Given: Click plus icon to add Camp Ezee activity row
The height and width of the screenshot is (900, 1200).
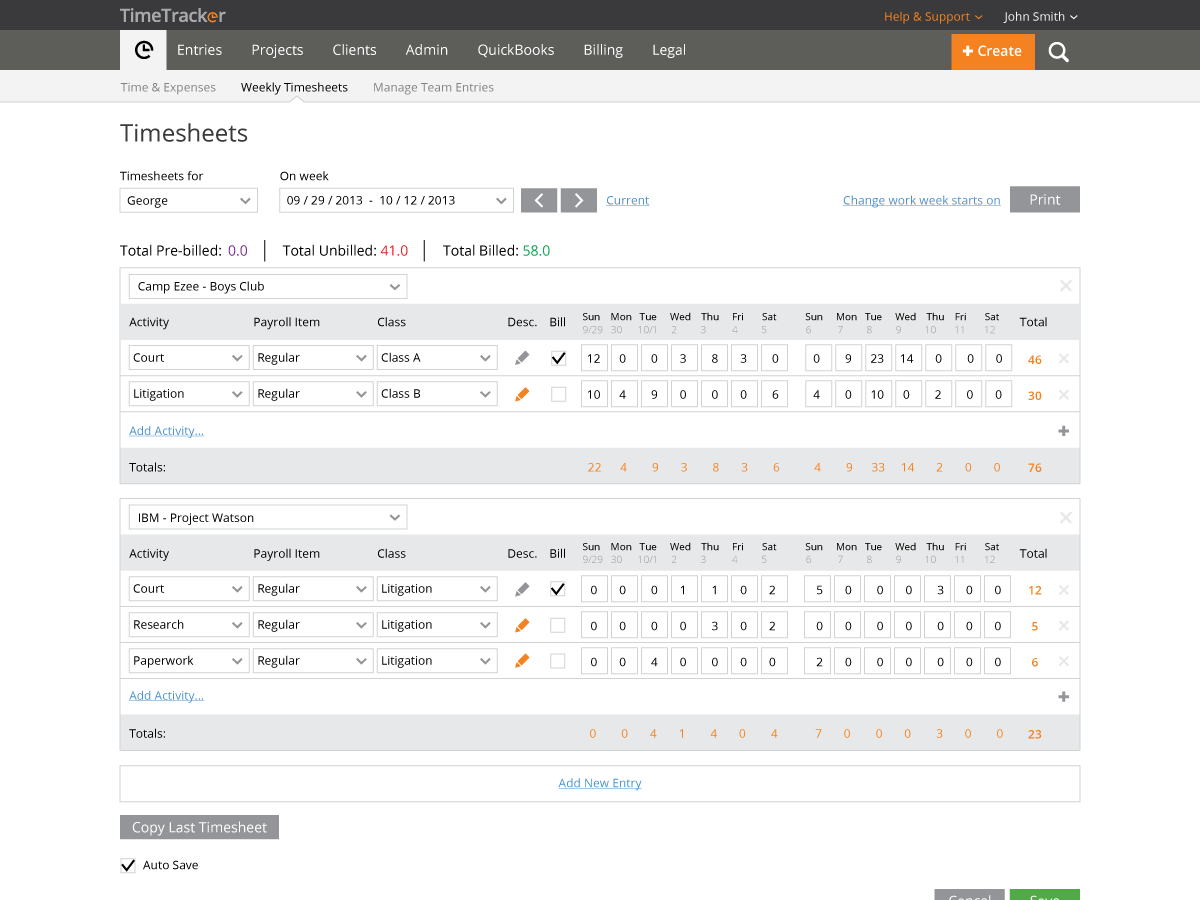Looking at the screenshot, I should (1063, 431).
